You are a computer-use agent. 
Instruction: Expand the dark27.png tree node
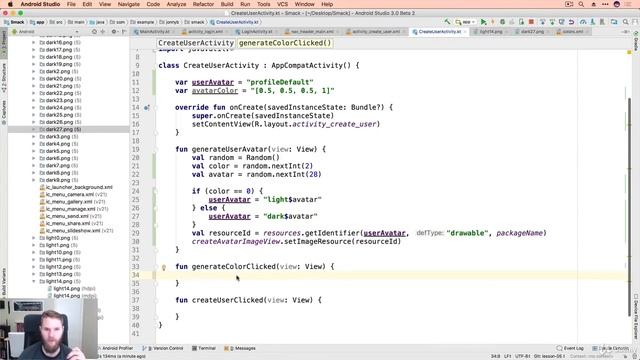click(34, 129)
